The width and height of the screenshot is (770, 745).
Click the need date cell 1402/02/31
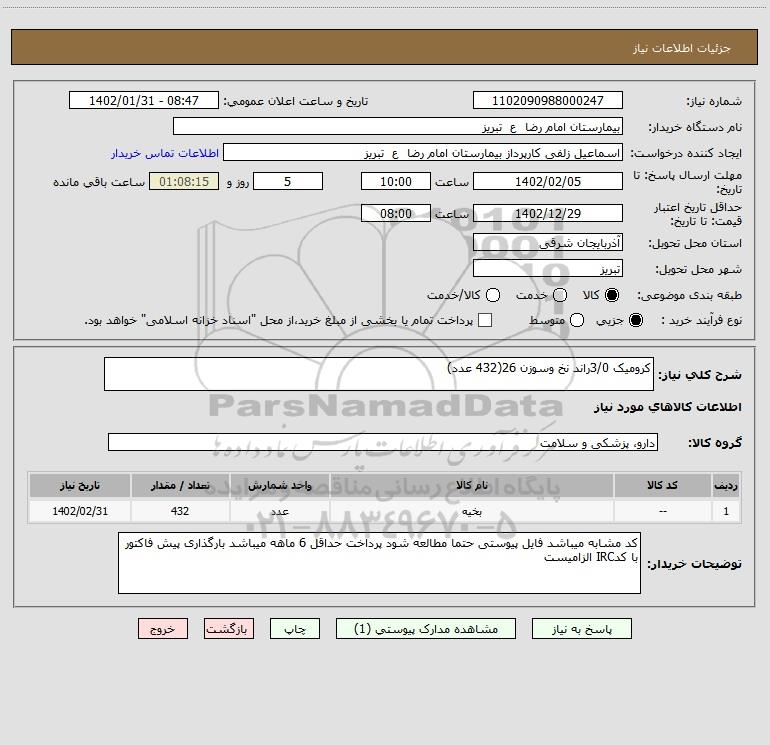tap(80, 511)
